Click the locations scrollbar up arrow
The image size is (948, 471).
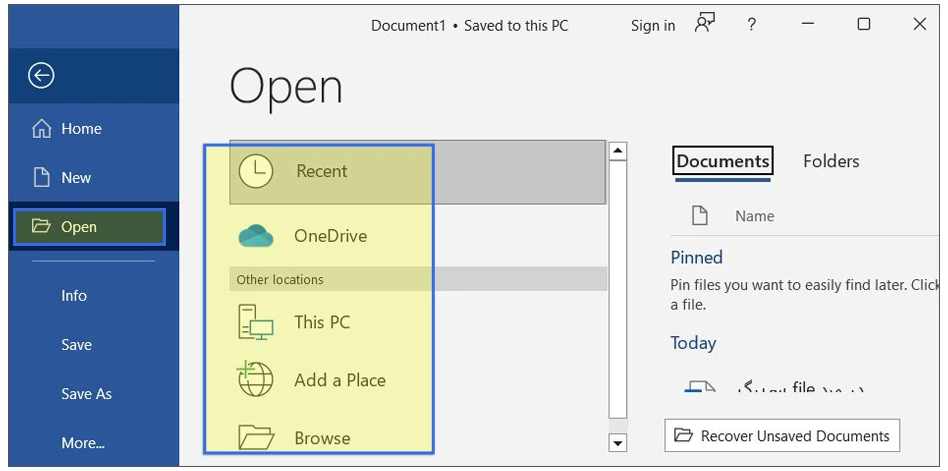(x=617, y=151)
